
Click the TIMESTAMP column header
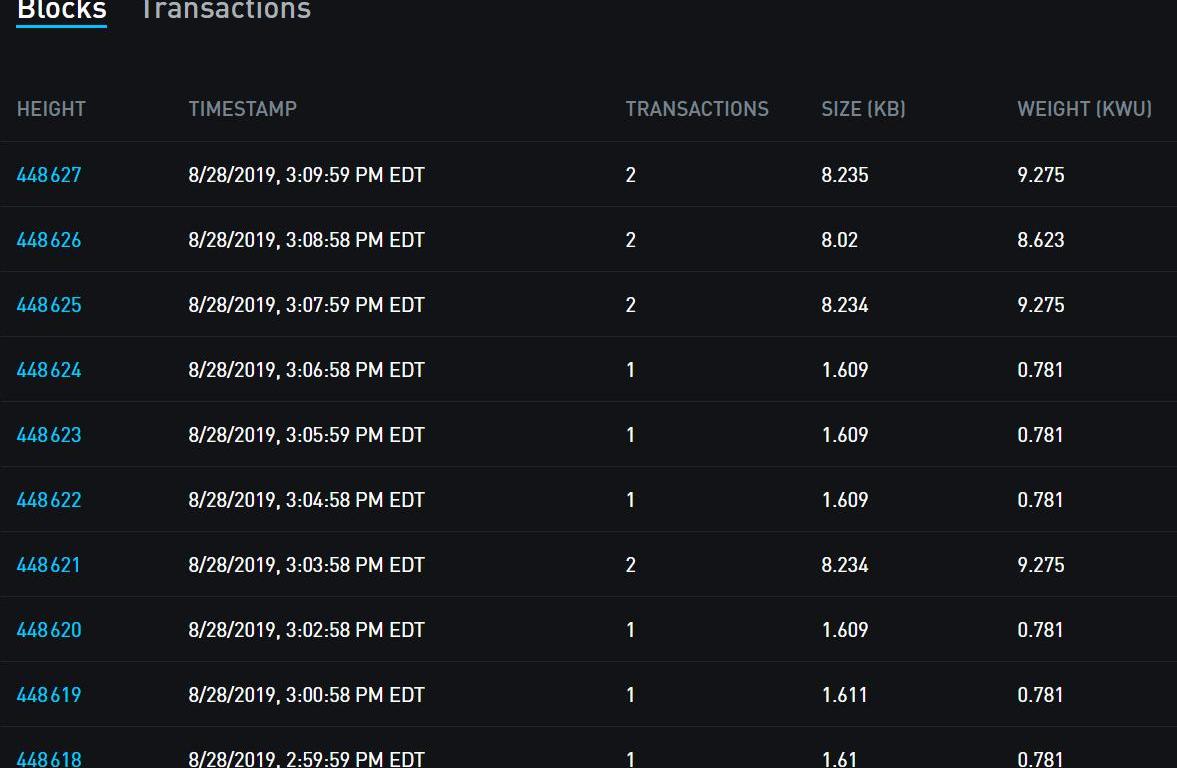[242, 109]
